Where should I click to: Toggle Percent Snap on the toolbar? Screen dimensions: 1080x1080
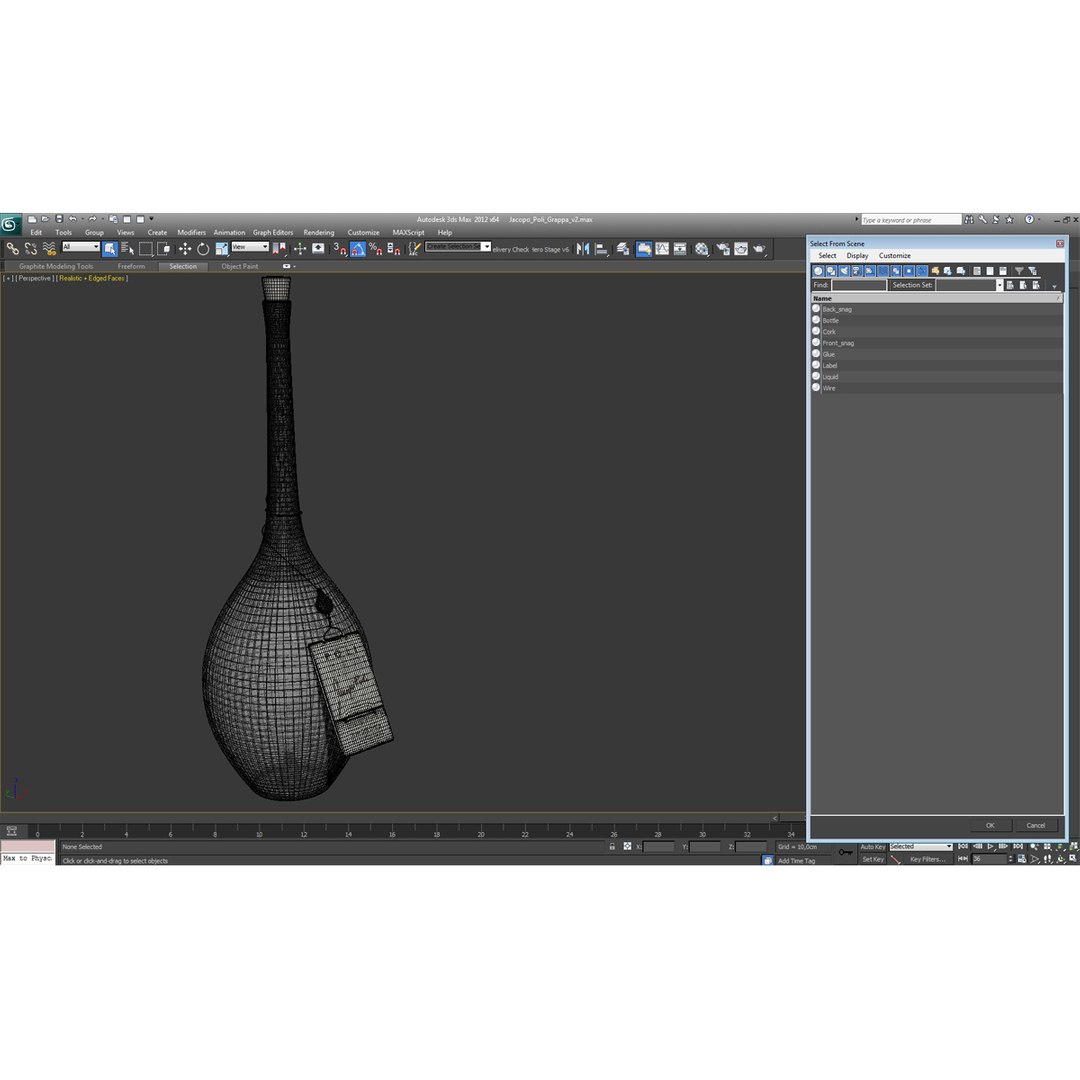pos(375,249)
